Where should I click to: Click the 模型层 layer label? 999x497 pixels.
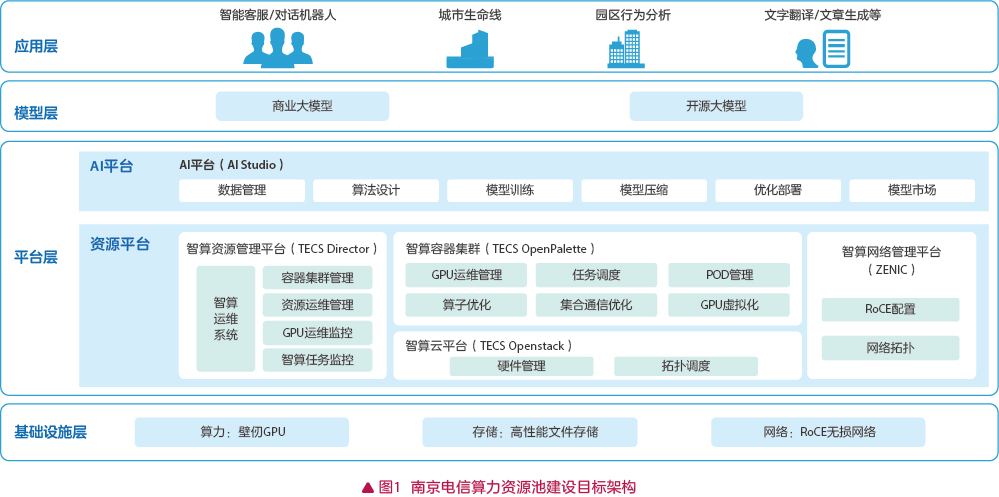pyautogui.click(x=36, y=113)
